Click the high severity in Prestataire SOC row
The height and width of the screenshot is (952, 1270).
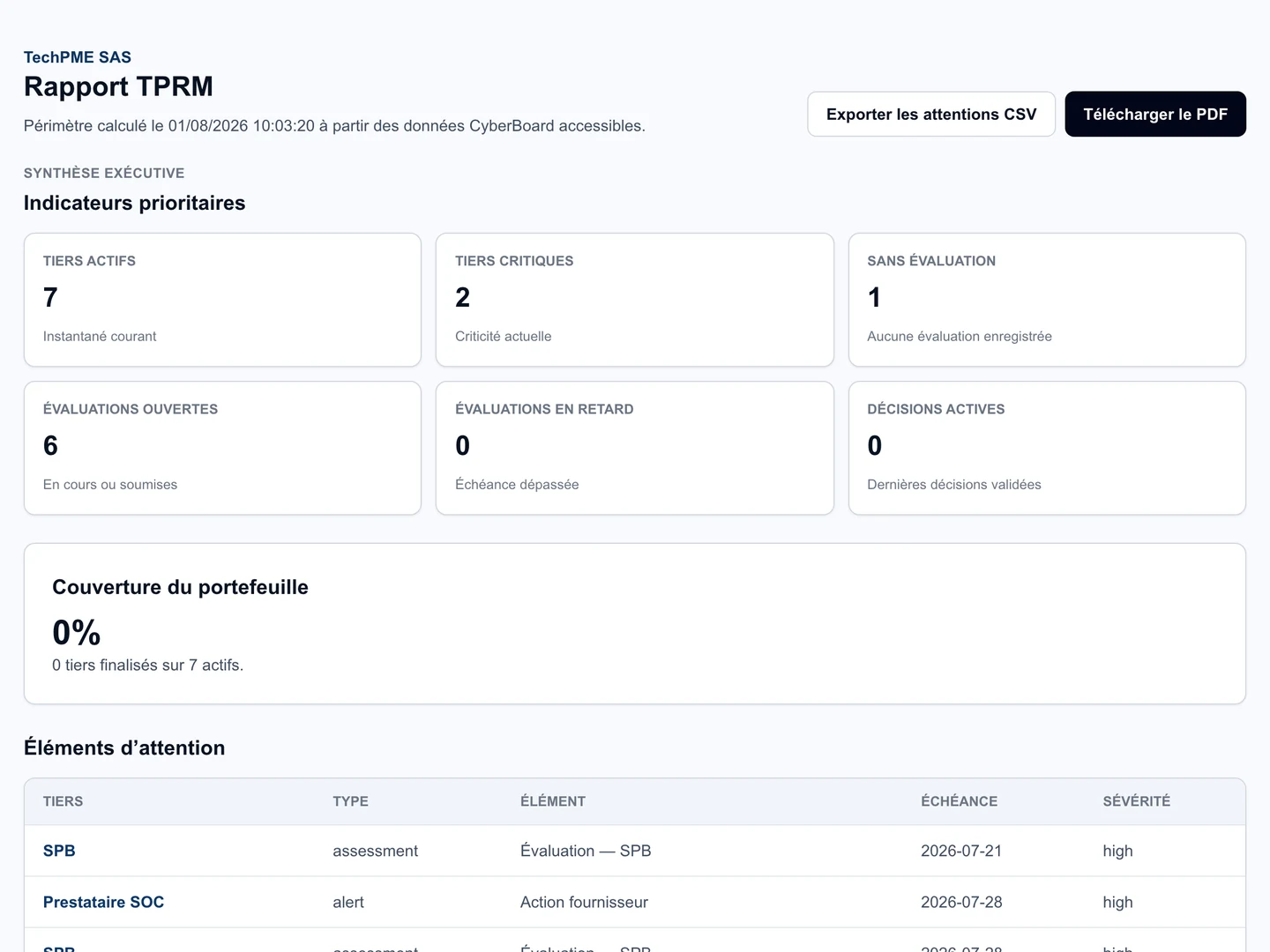pyautogui.click(x=1117, y=902)
